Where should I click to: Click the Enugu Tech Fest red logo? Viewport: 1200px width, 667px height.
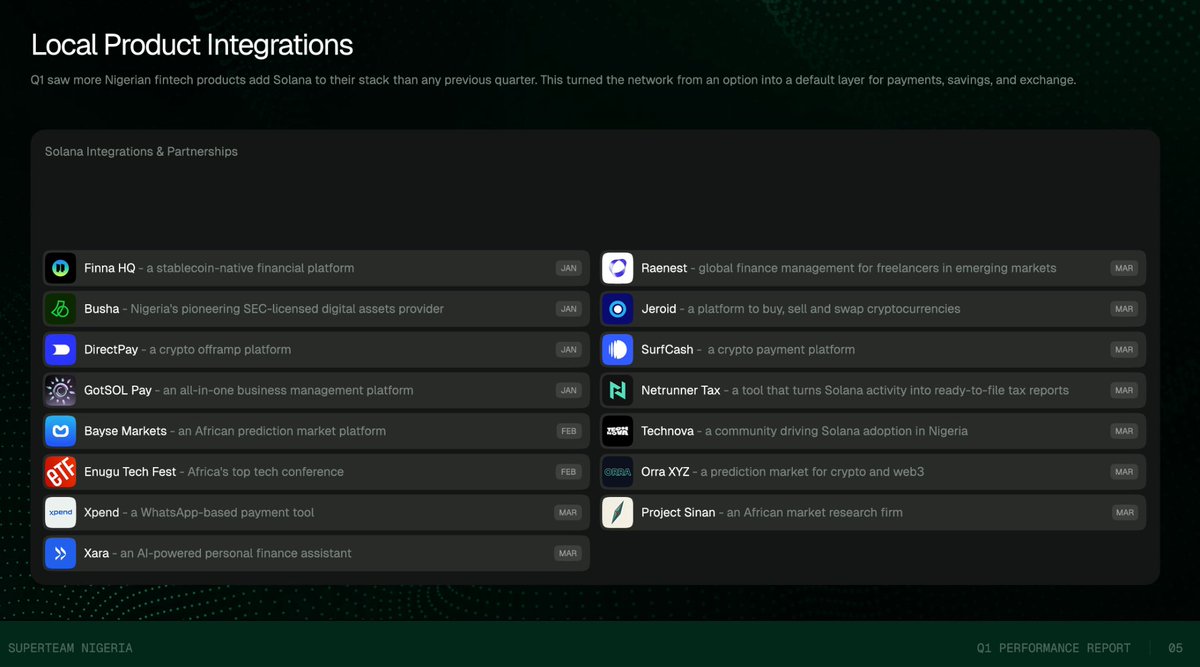coord(60,472)
